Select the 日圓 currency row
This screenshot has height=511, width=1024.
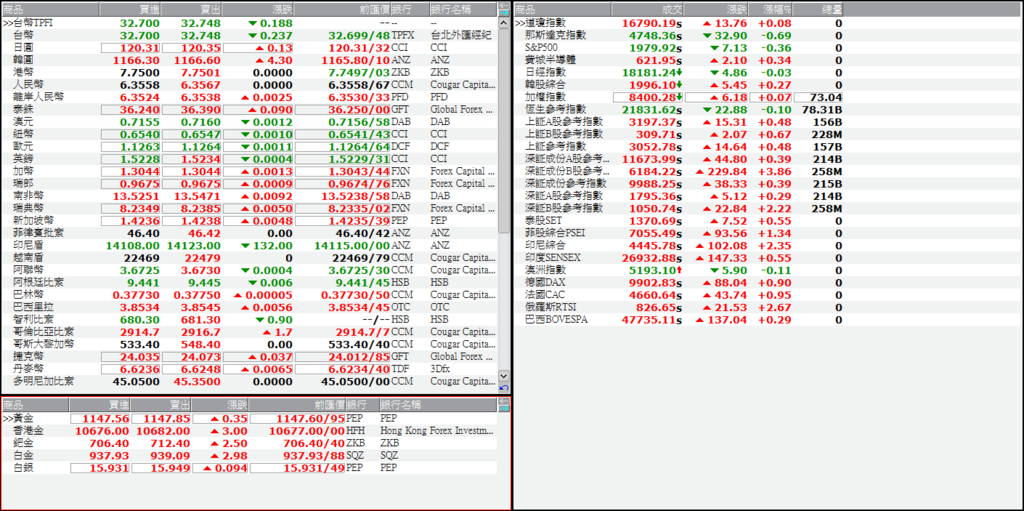(x=249, y=48)
